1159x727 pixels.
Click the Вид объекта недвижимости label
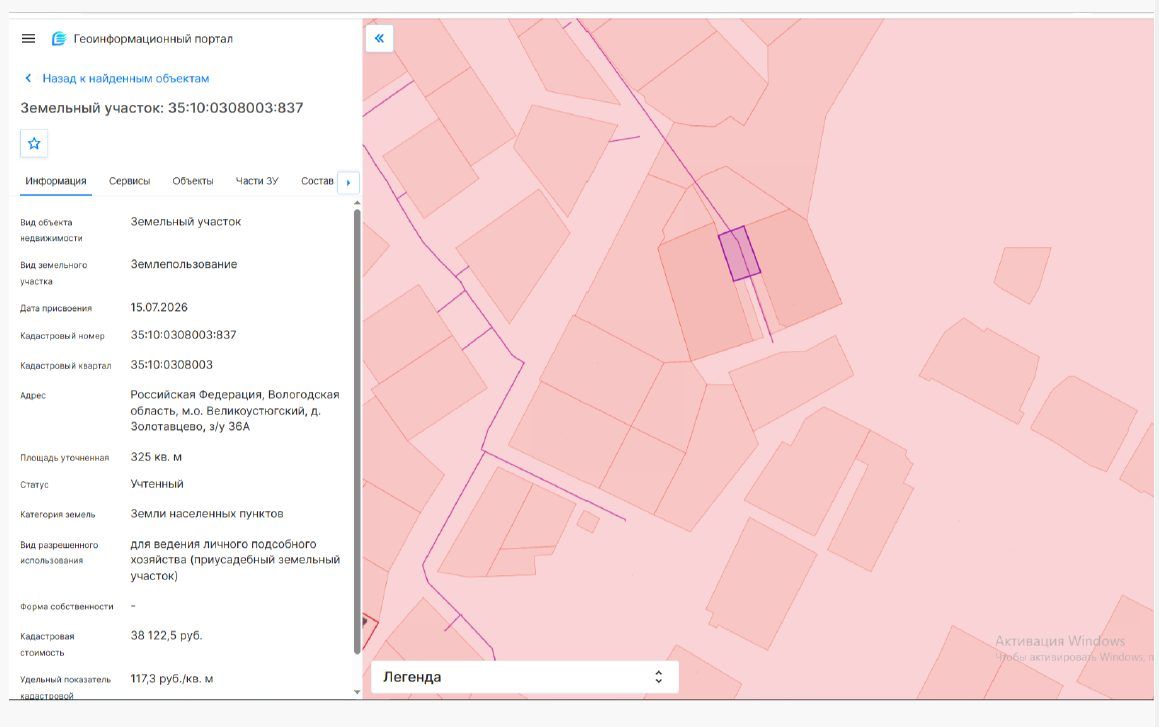point(51,230)
